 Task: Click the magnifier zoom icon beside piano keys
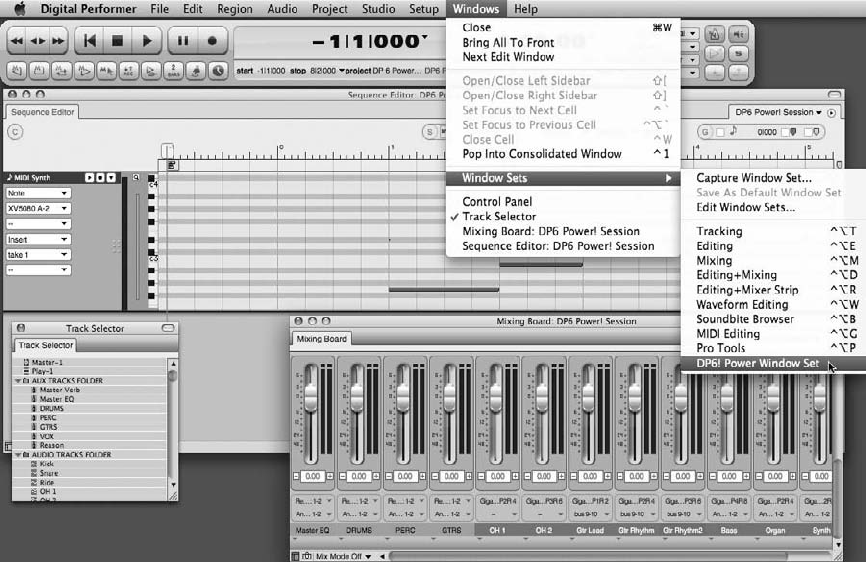pos(136,178)
